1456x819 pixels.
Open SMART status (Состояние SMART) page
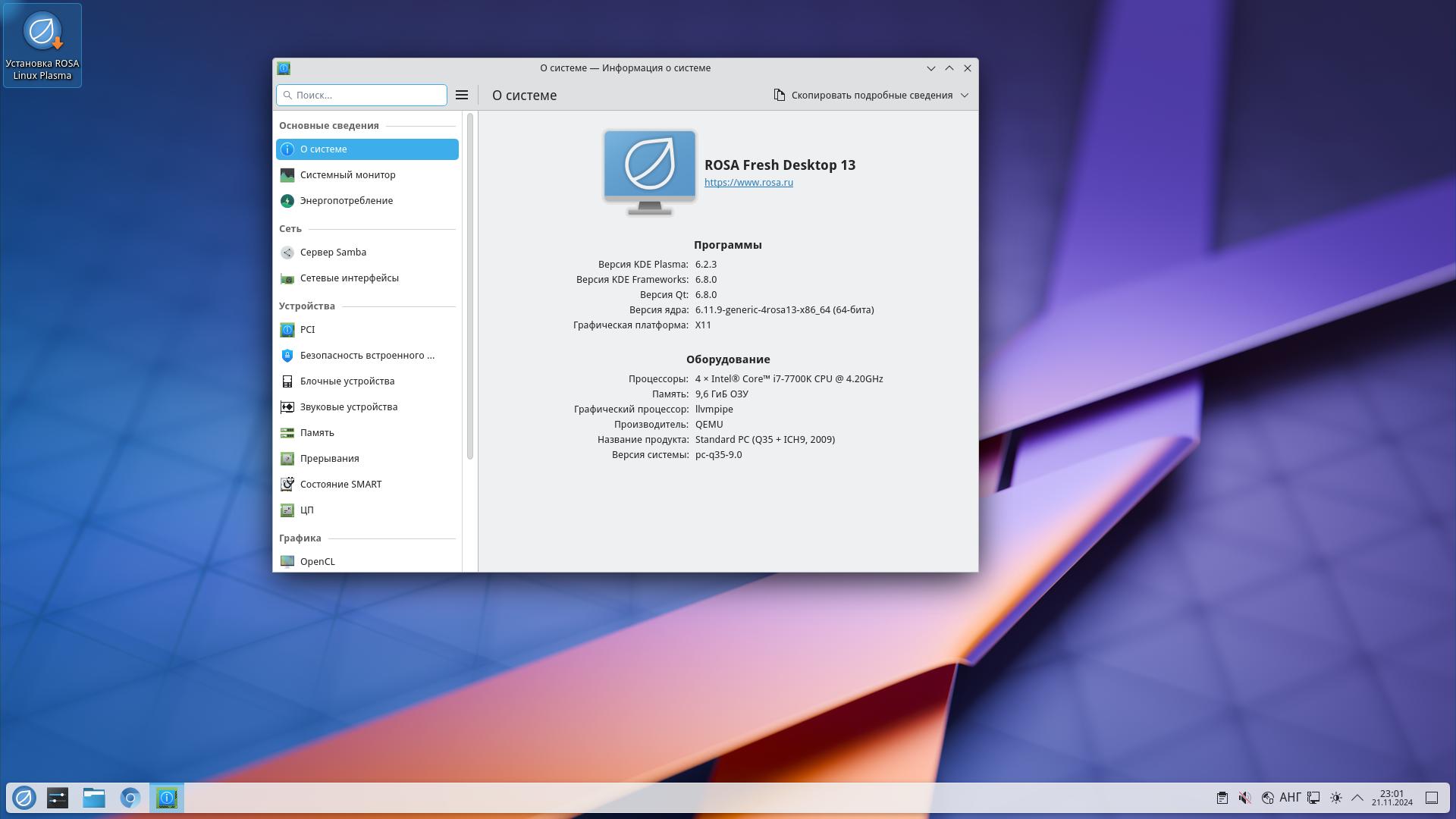[x=340, y=485]
